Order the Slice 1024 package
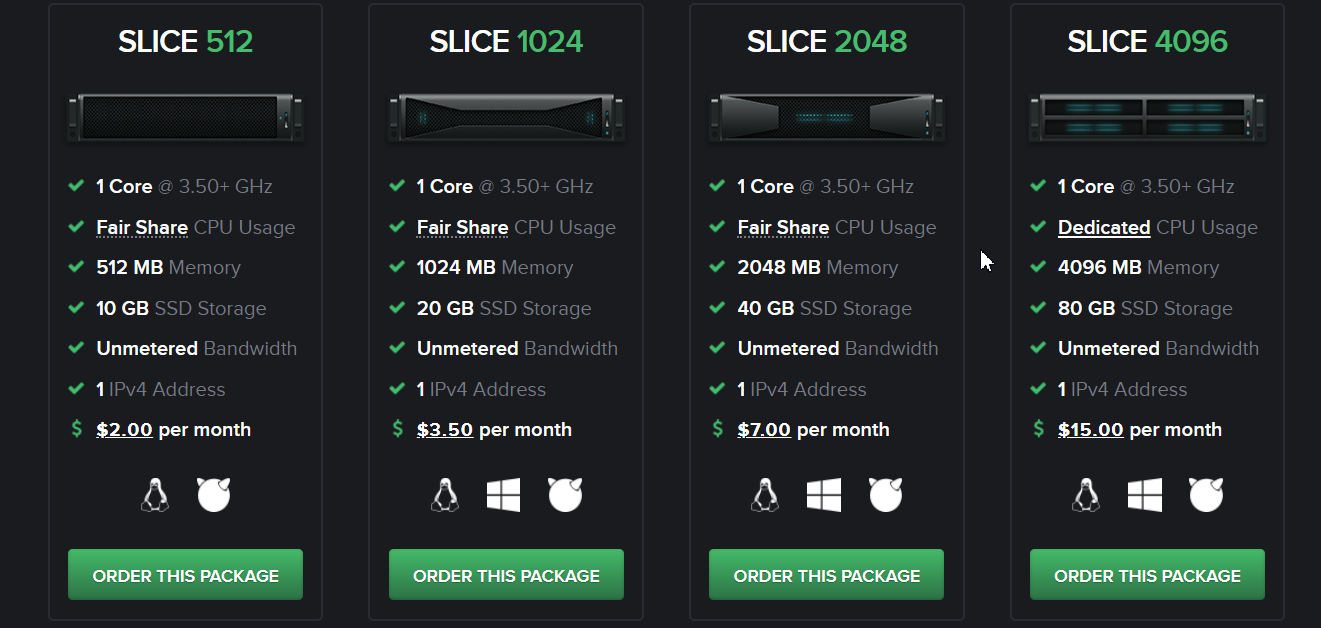Viewport: 1321px width, 628px height. tap(506, 575)
